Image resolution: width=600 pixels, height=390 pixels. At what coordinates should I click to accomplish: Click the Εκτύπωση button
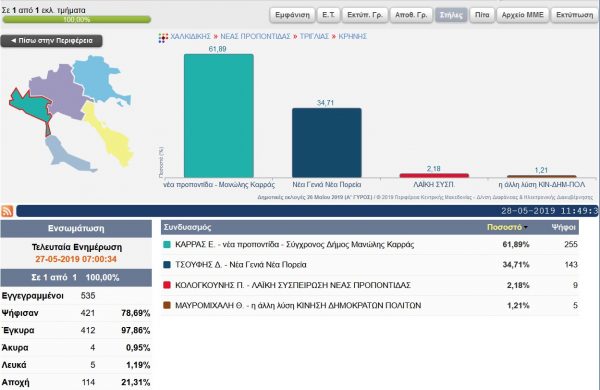(575, 15)
